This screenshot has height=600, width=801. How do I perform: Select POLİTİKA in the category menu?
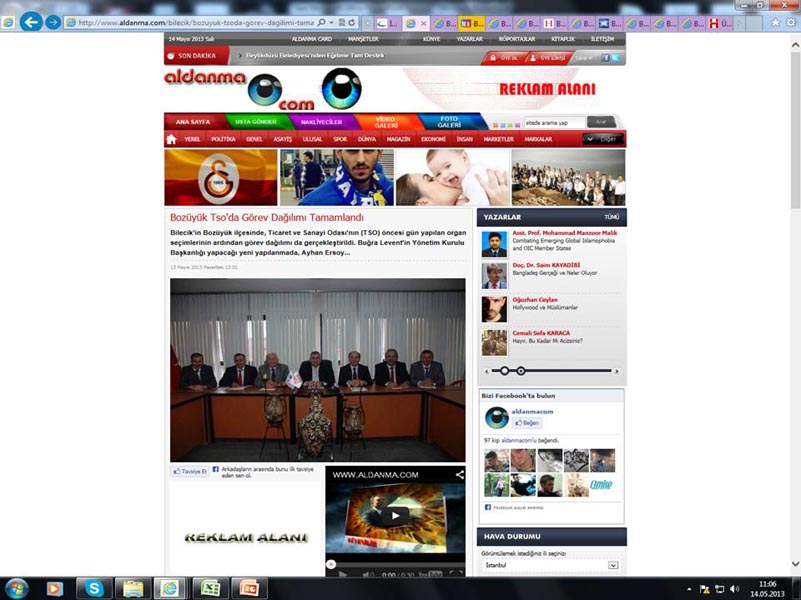pos(223,139)
